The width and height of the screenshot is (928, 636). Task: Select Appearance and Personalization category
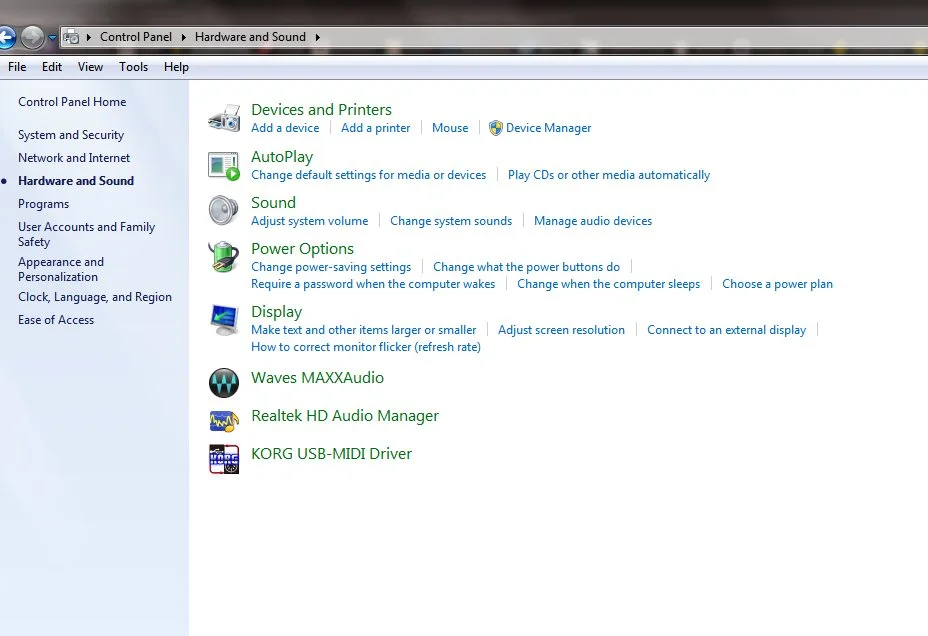61,269
